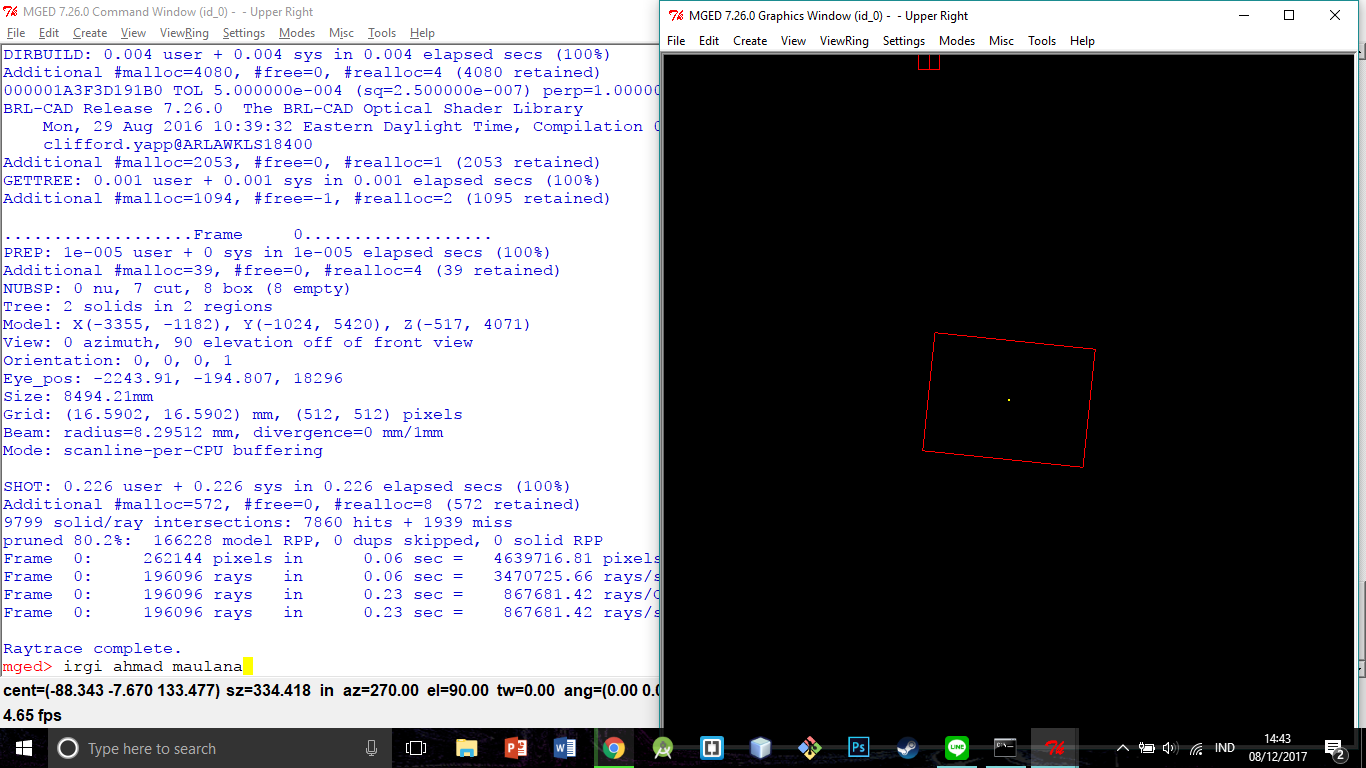The image size is (1366, 768).
Task: Open Create menu in Graphics Window
Action: (x=750, y=41)
